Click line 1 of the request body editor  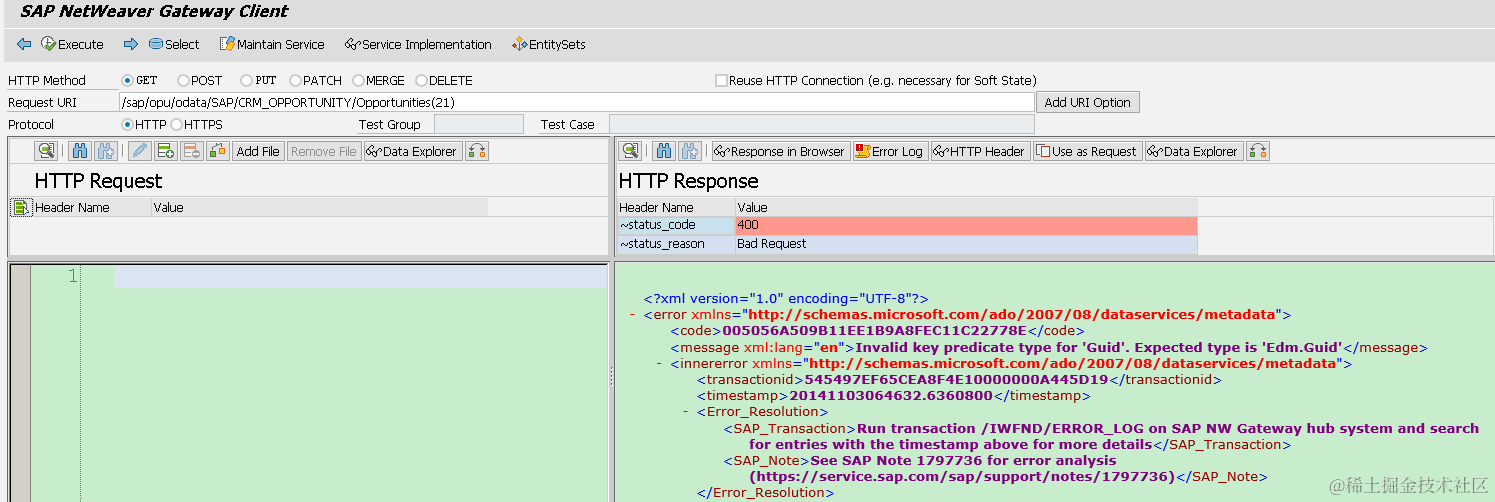[x=360, y=276]
